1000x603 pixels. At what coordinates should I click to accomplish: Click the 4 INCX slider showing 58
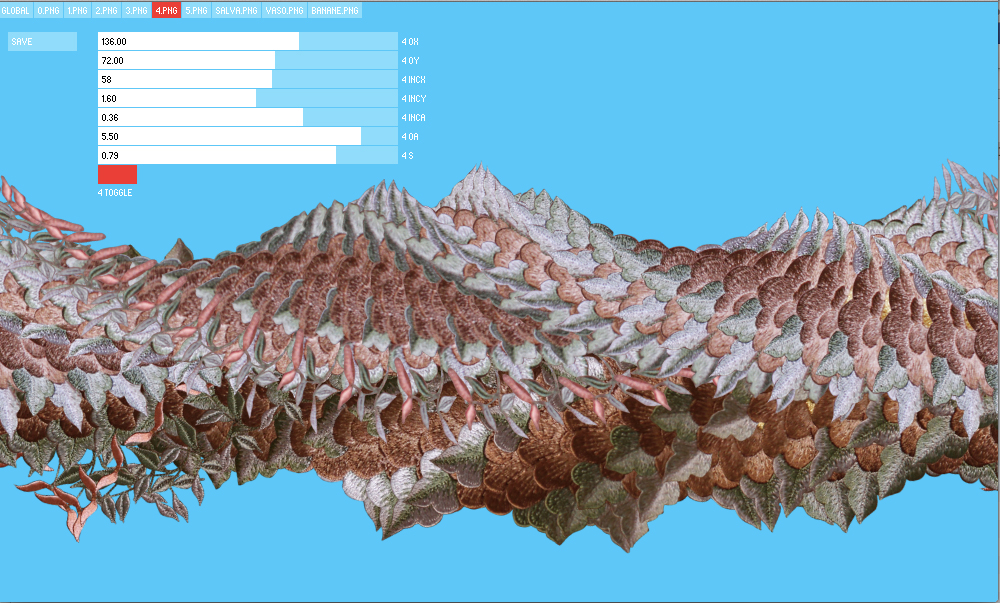(x=247, y=79)
